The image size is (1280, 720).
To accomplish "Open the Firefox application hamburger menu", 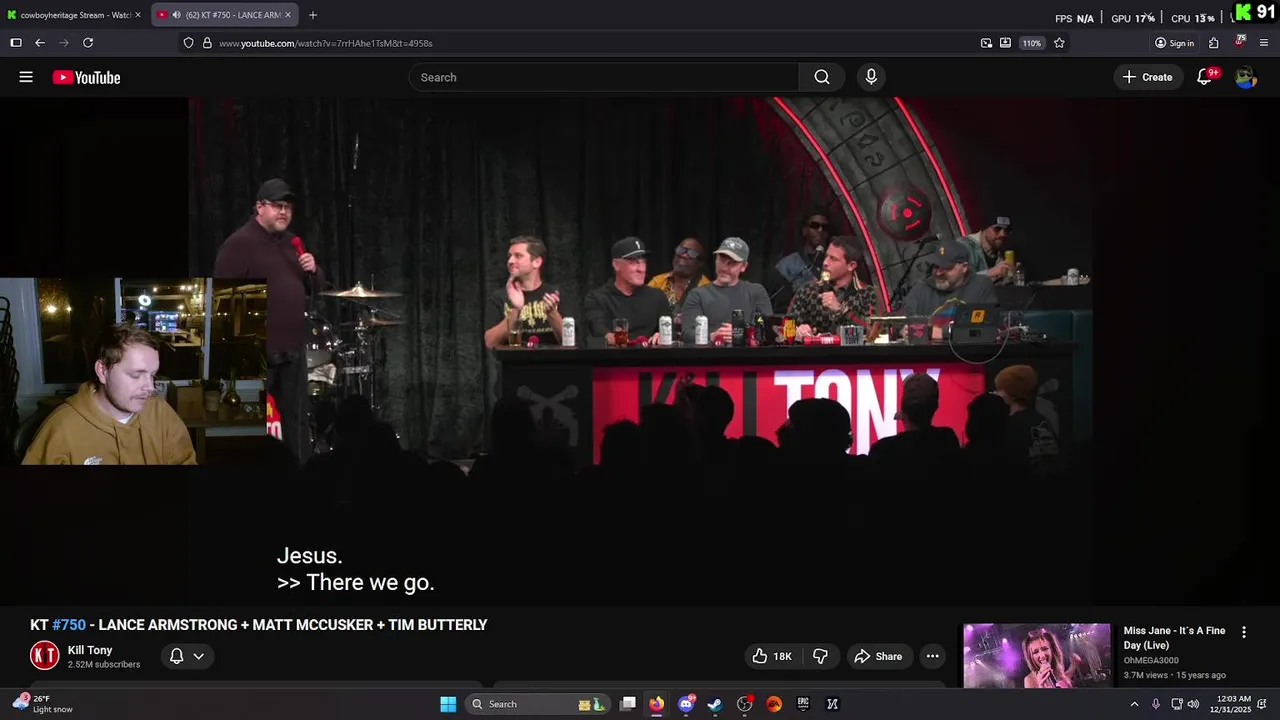I will pos(1264,43).
